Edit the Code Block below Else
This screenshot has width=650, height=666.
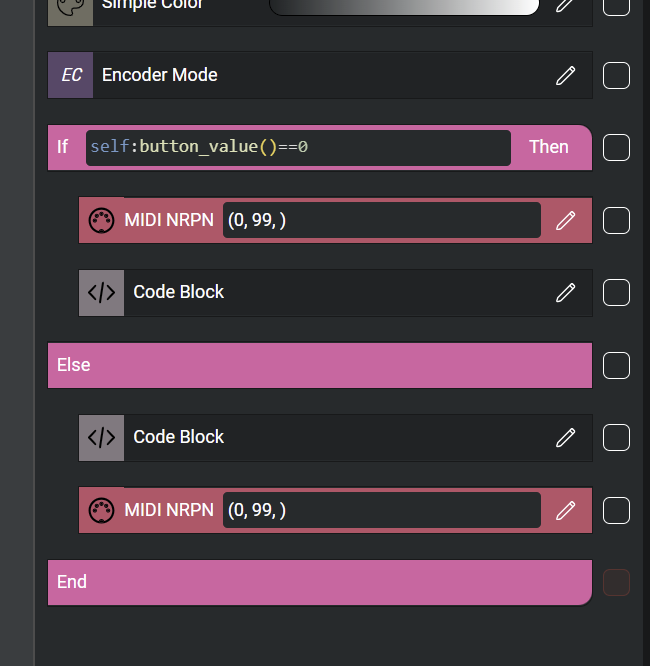(x=565, y=437)
